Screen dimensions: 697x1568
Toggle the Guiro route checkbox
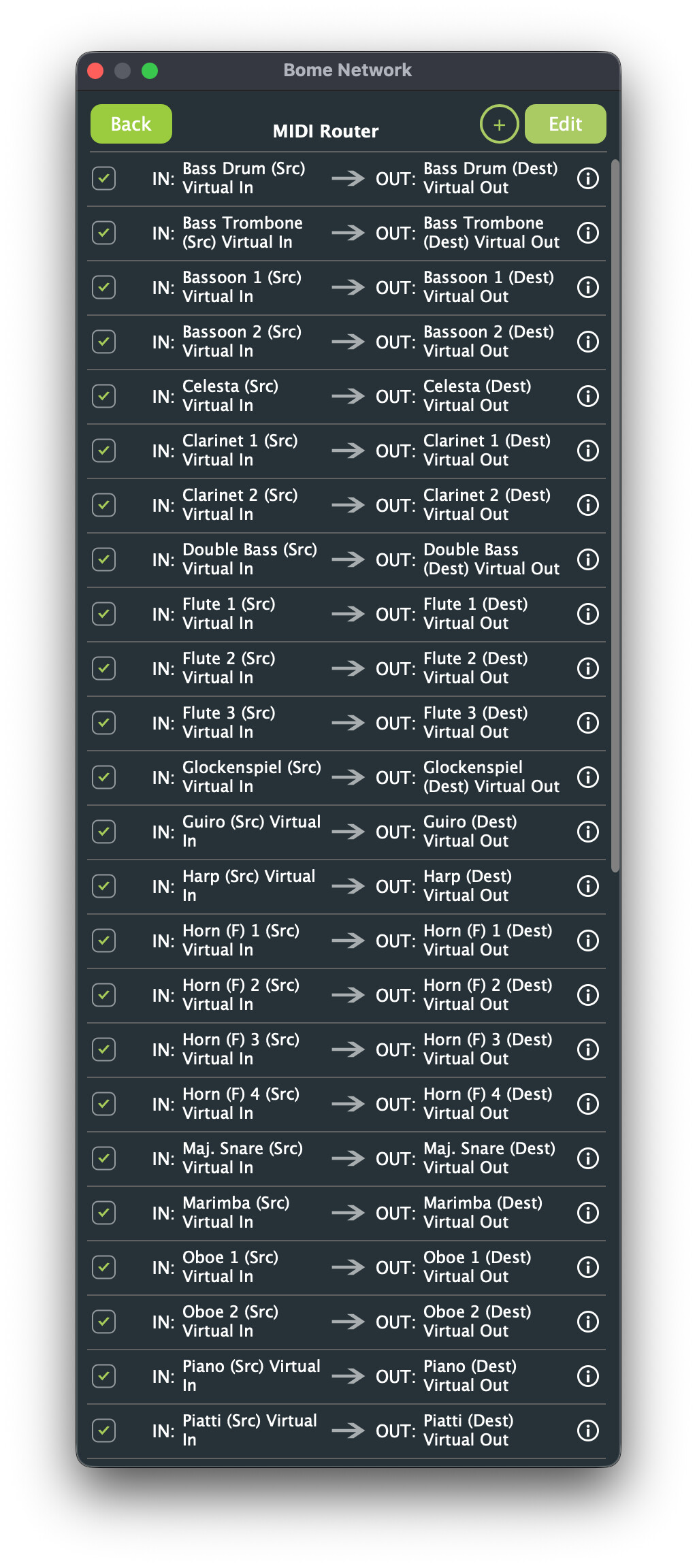pos(103,832)
